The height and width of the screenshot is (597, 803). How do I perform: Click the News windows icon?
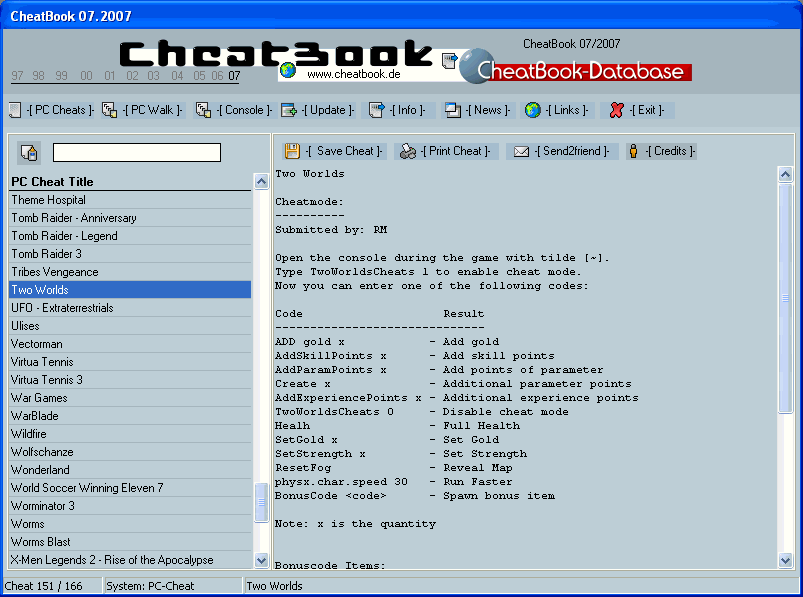coord(453,110)
